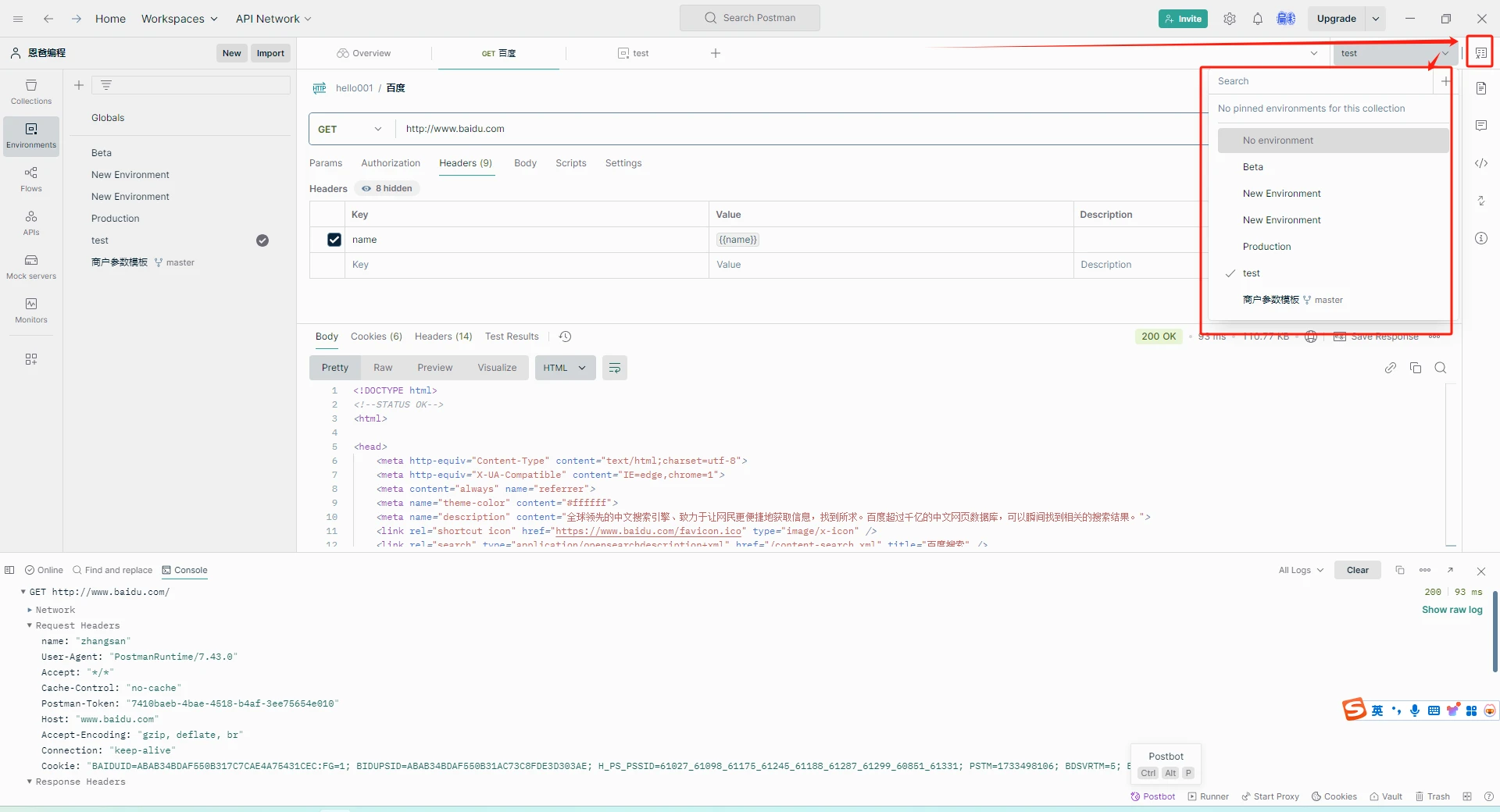
Task: Open the comments icon in right sidebar
Action: pyautogui.click(x=1481, y=126)
